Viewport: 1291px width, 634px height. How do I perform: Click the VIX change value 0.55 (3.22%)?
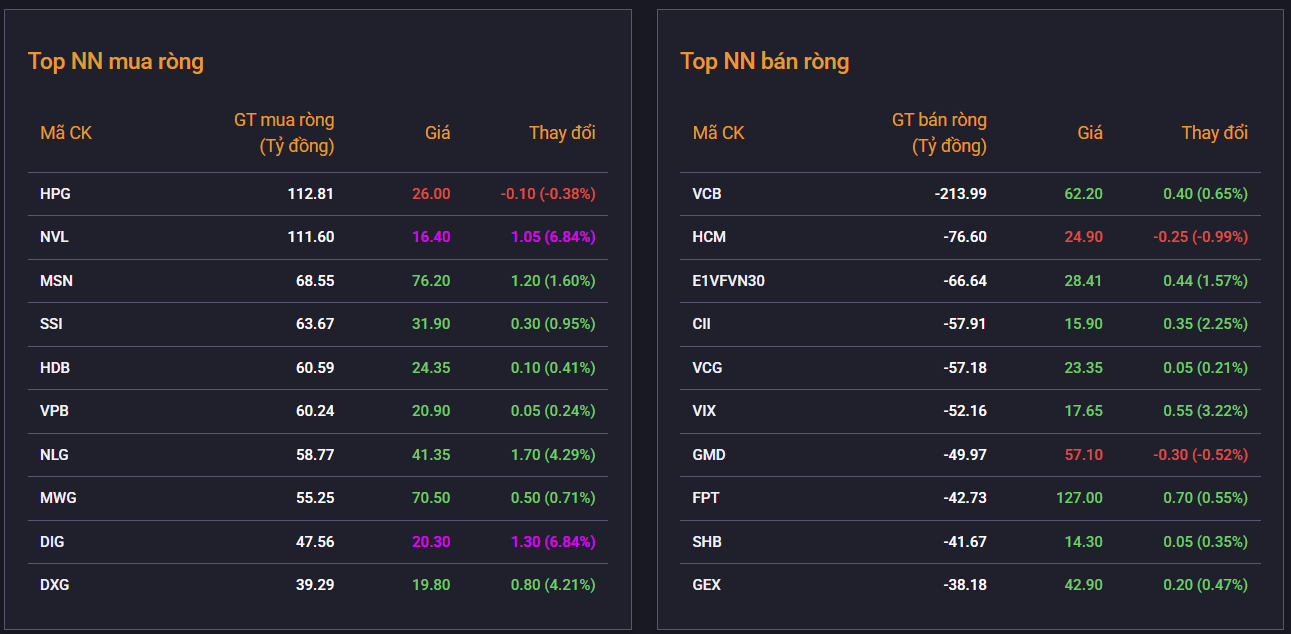click(1205, 411)
